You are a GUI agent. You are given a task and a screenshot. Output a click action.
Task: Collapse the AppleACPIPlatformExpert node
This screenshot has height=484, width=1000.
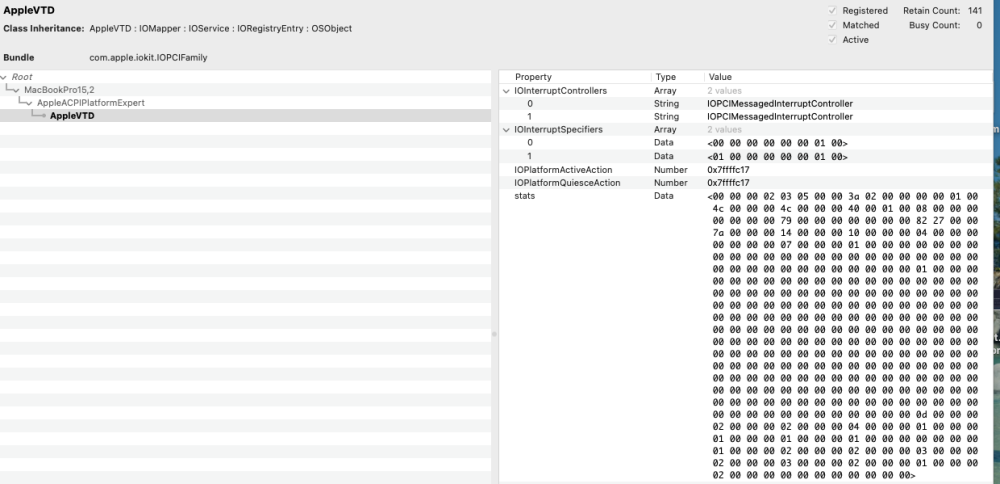click(x=29, y=103)
